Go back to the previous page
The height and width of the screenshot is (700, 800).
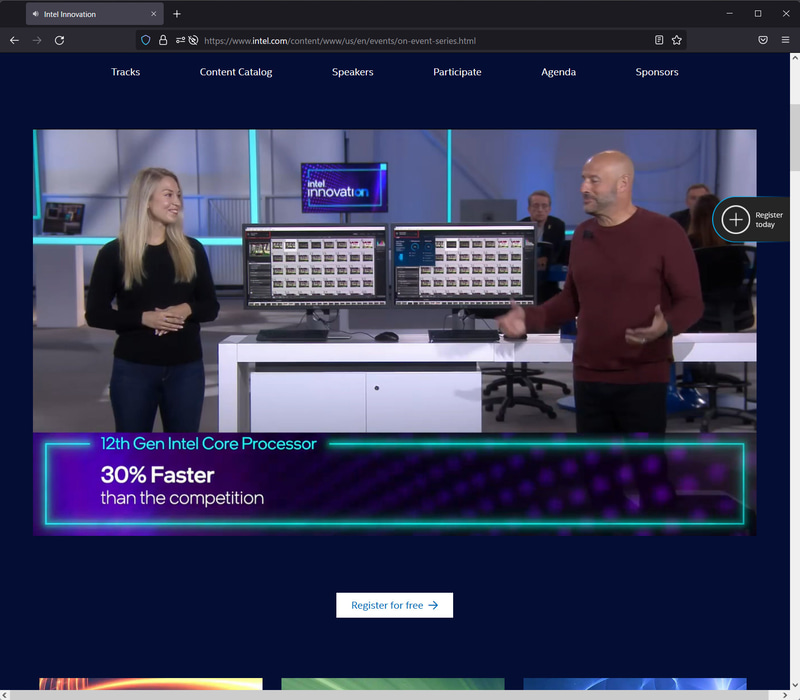tap(14, 40)
